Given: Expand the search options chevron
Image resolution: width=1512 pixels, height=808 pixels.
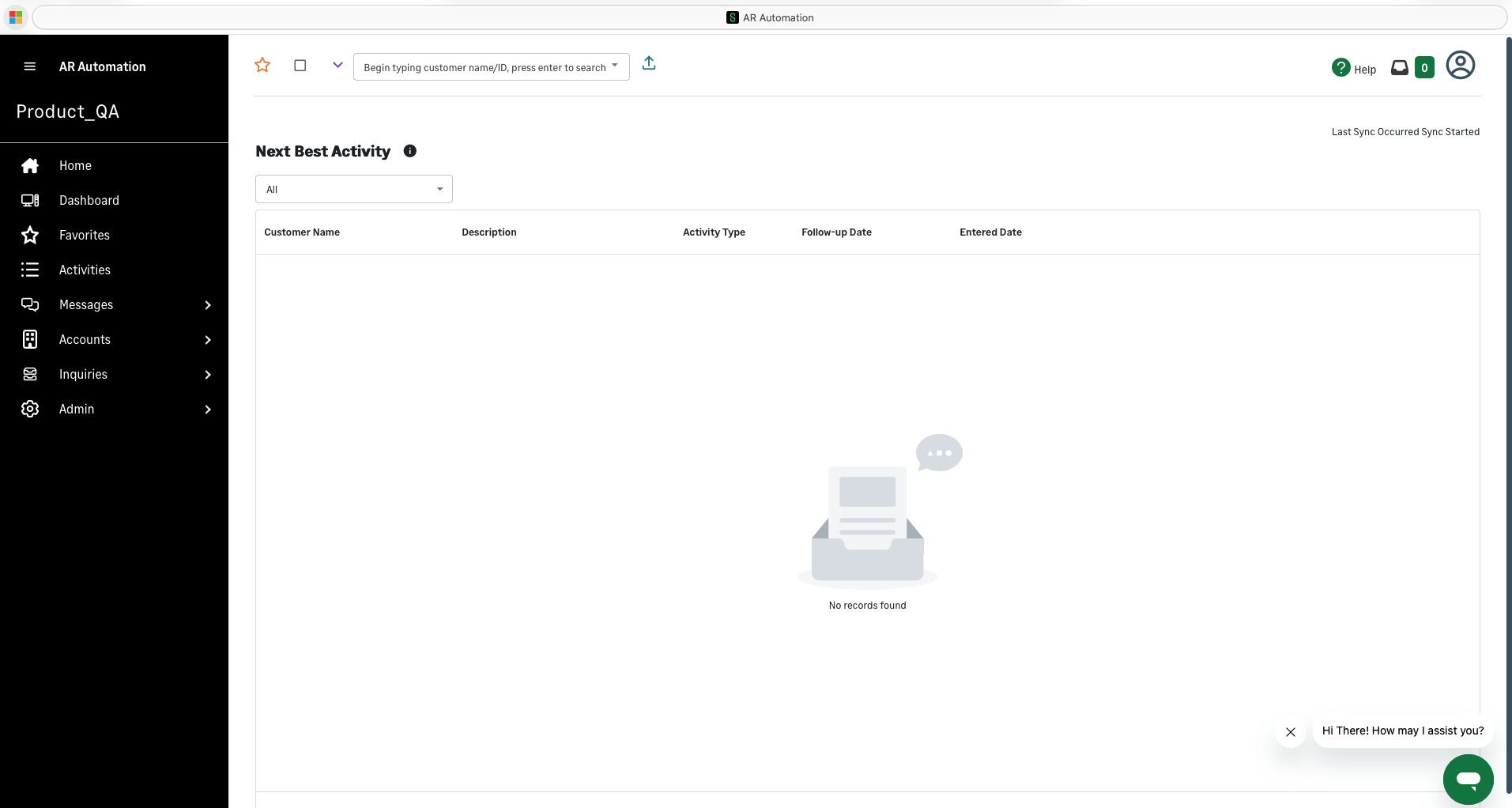Looking at the screenshot, I should [337, 65].
